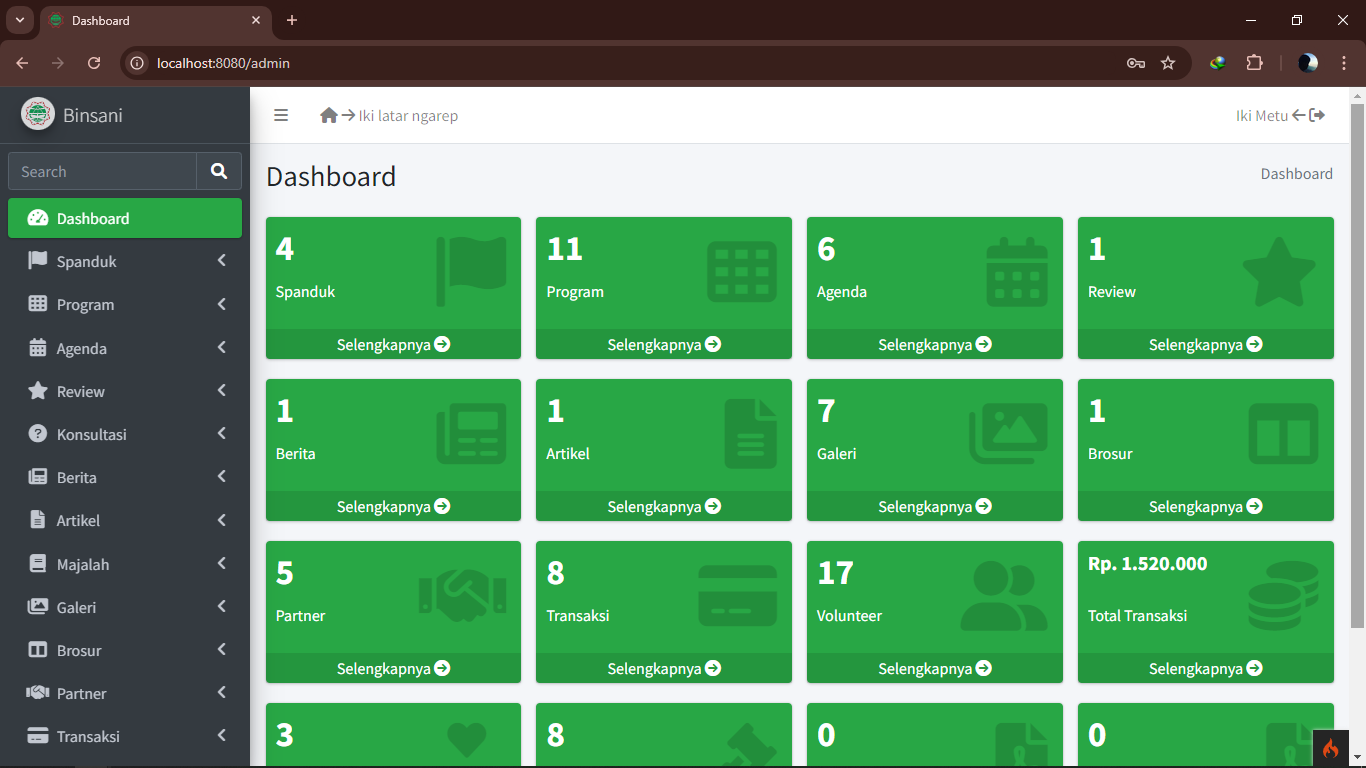Click the magnifier search button in sidebar
This screenshot has width=1366, height=768.
(x=219, y=171)
